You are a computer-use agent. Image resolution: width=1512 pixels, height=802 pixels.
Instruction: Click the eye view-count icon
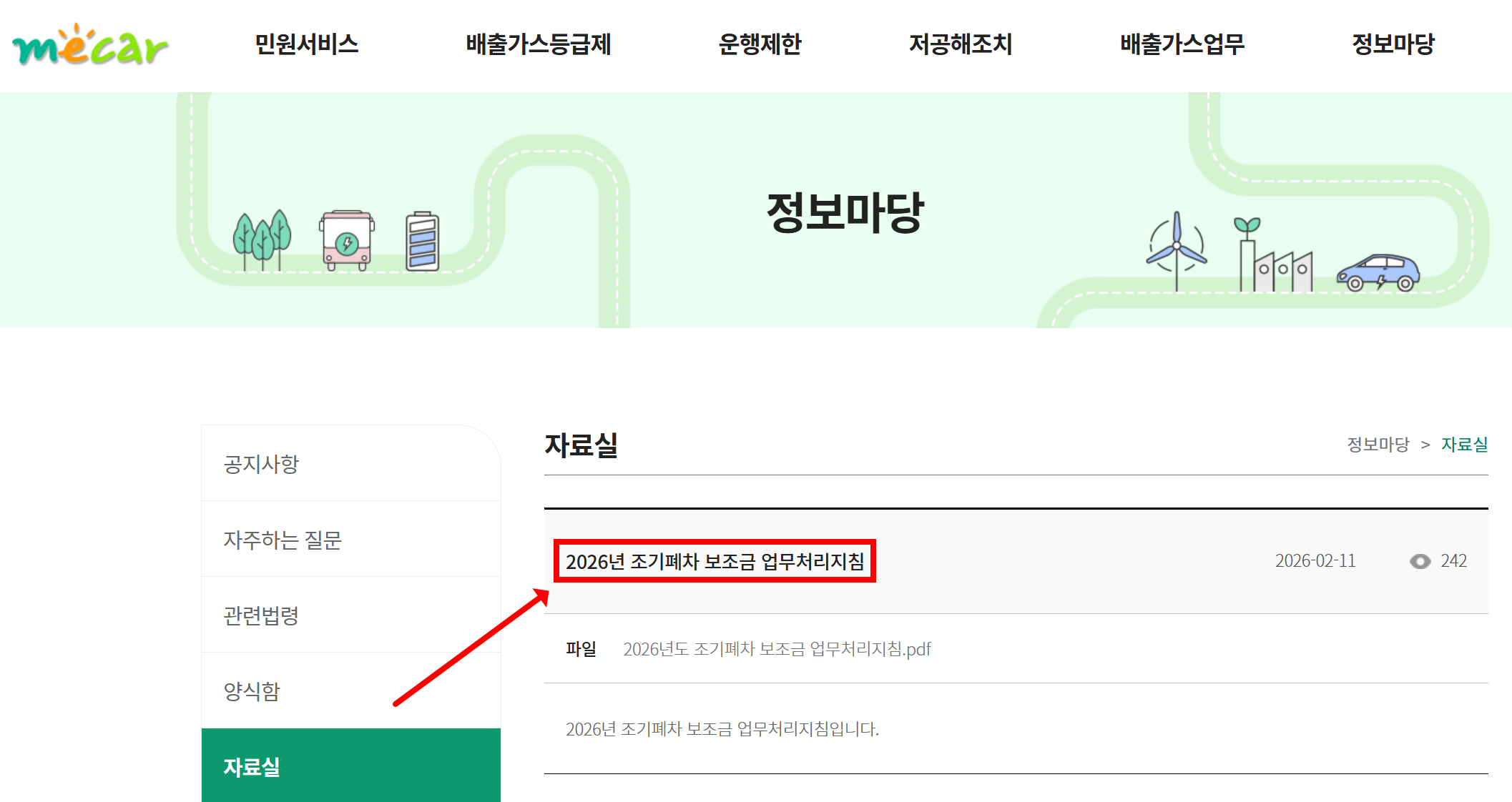pyautogui.click(x=1420, y=561)
